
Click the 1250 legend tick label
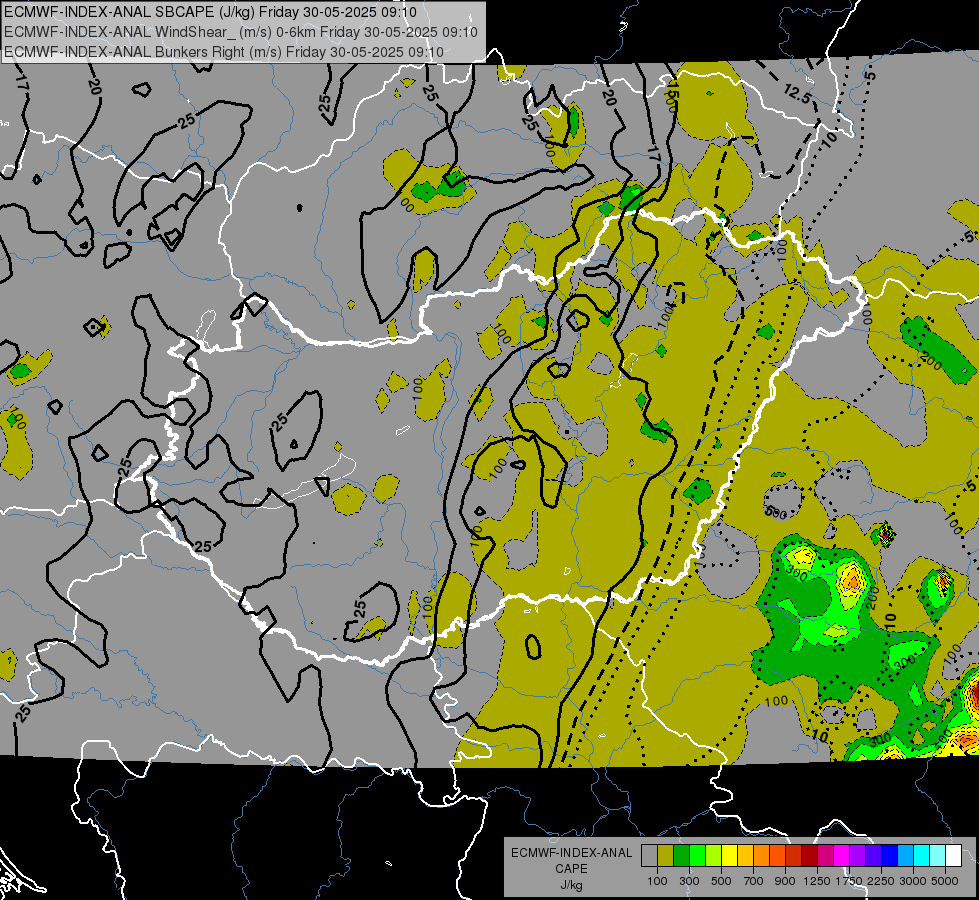(x=817, y=881)
